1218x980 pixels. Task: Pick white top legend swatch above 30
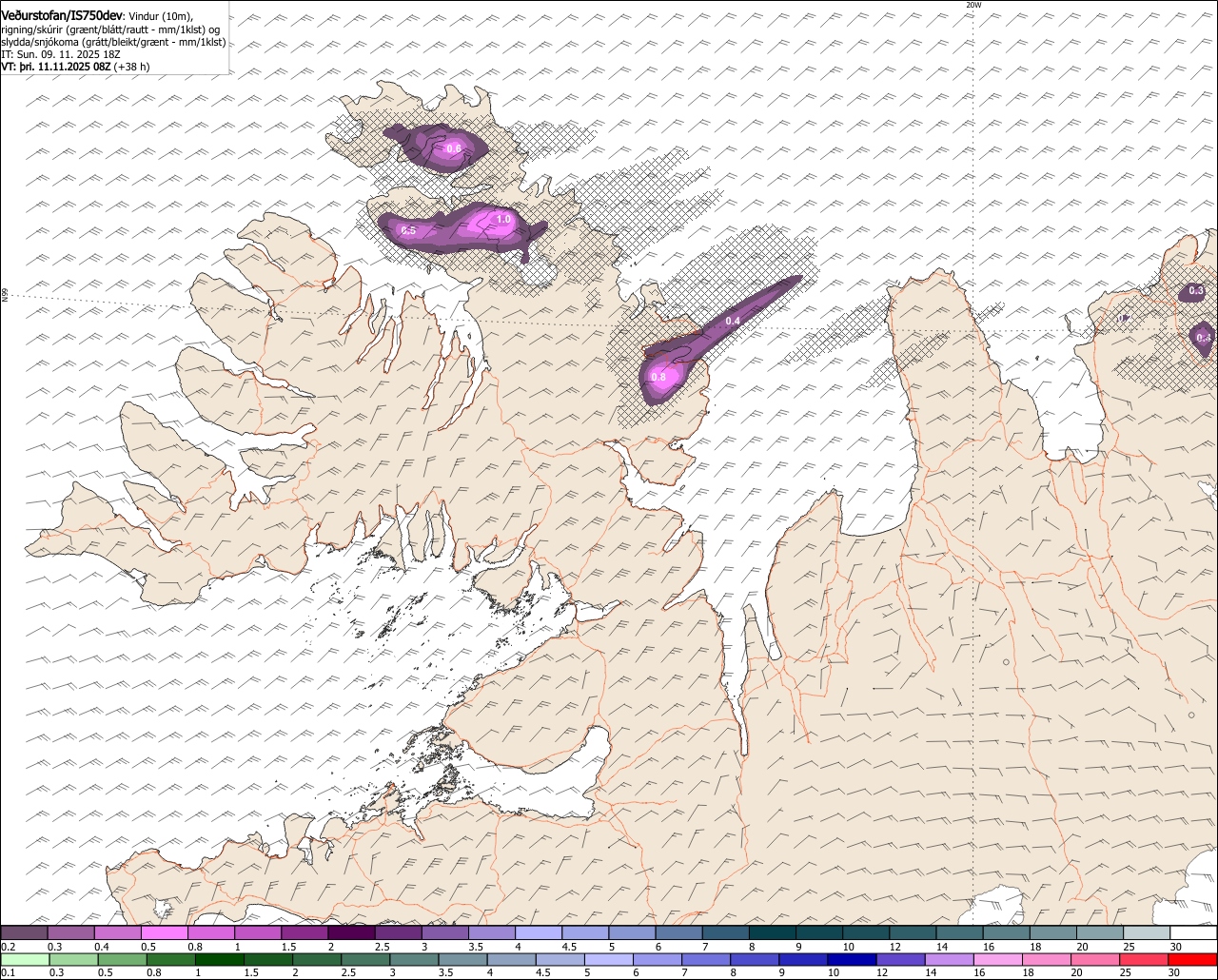[1194, 932]
